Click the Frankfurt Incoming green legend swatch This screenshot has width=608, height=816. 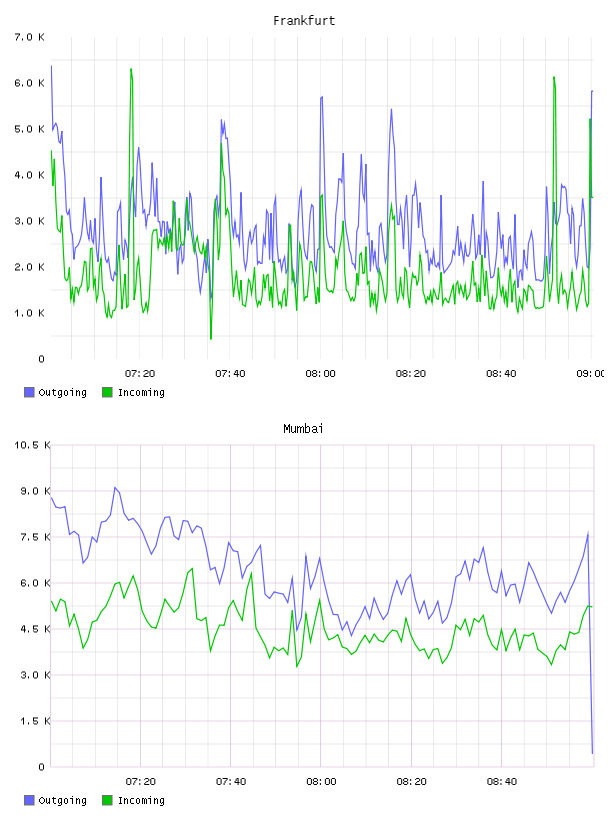click(107, 392)
